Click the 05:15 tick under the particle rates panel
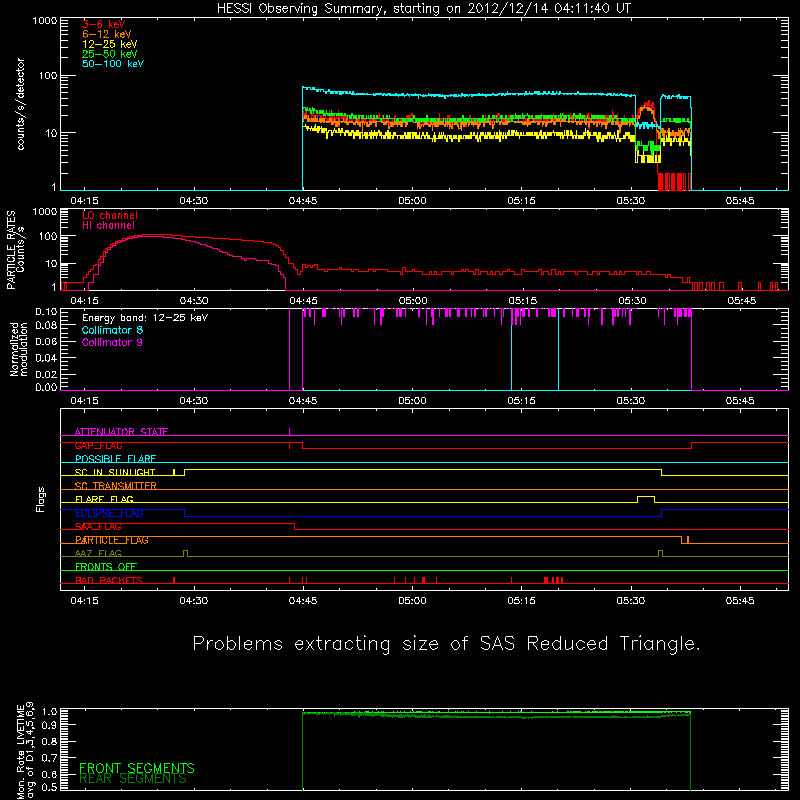Viewport: 800px width, 800px height. tap(521, 301)
